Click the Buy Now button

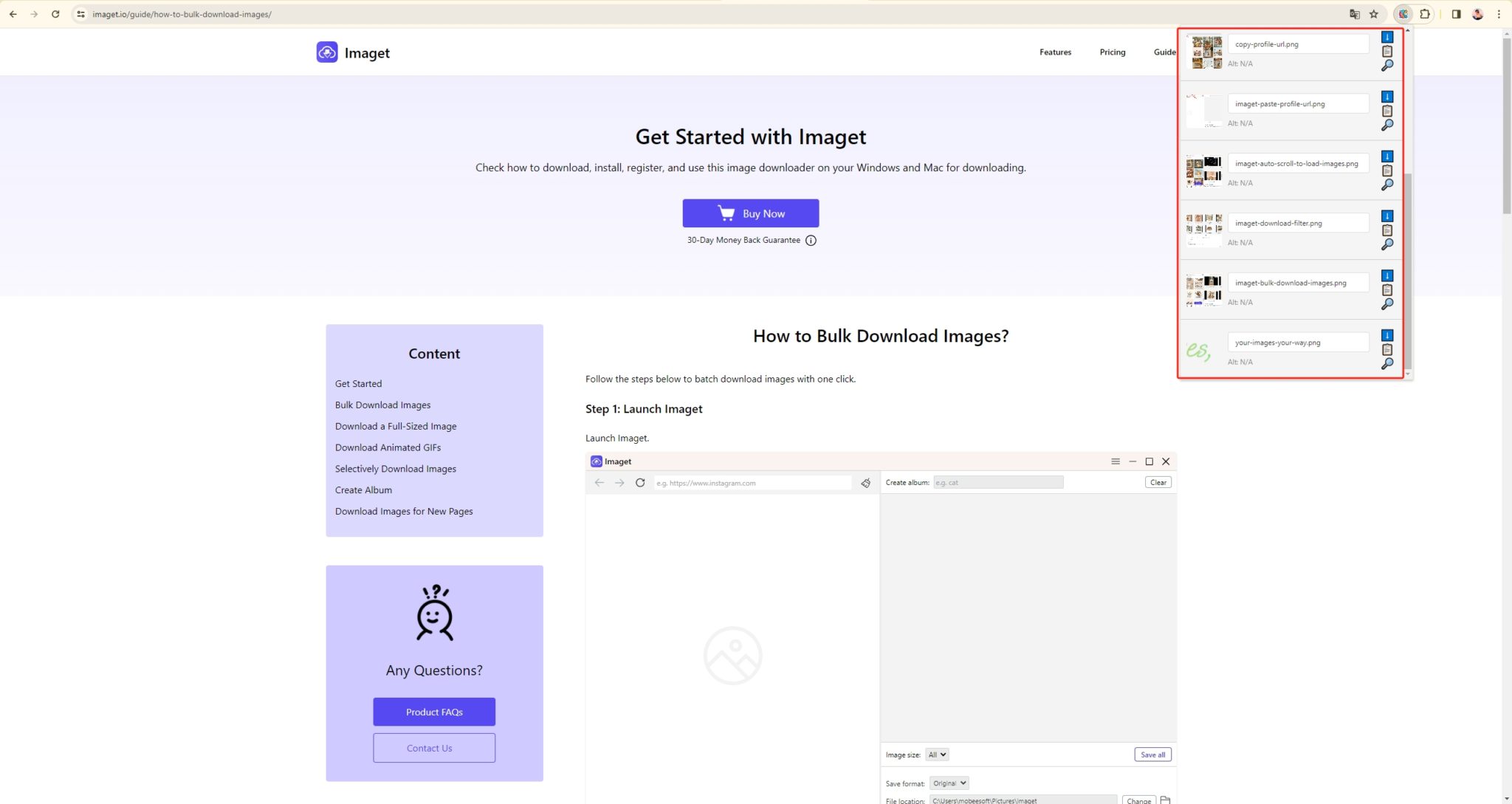pos(750,213)
